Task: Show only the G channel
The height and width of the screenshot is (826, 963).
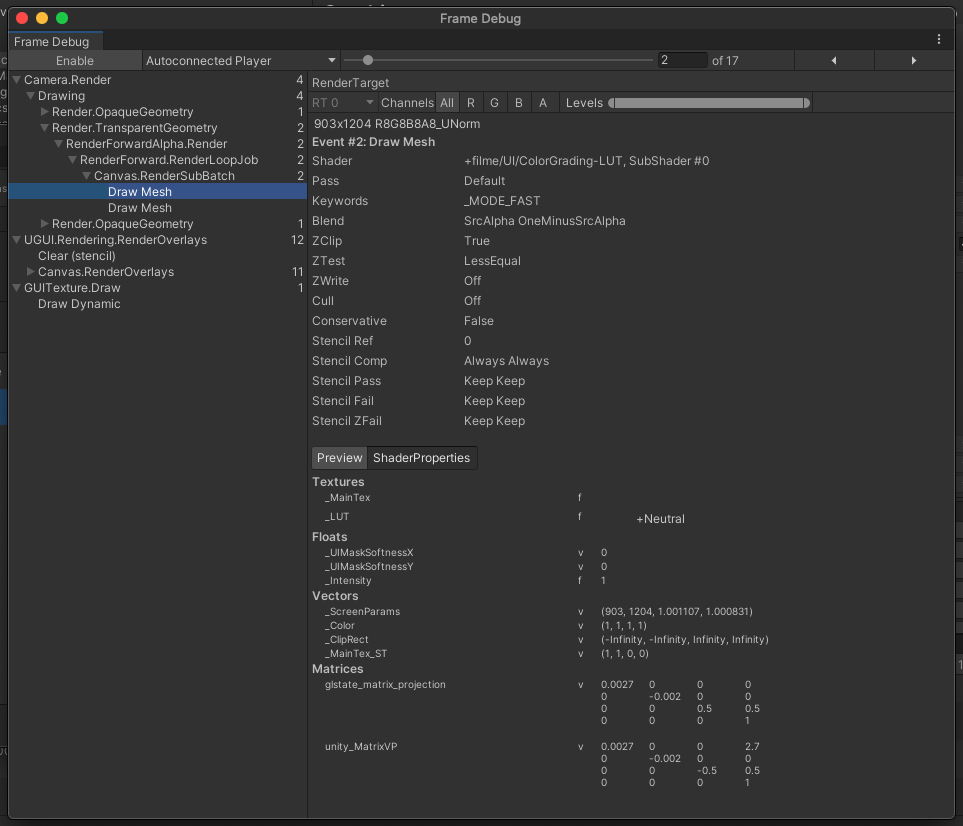Action: [x=494, y=103]
